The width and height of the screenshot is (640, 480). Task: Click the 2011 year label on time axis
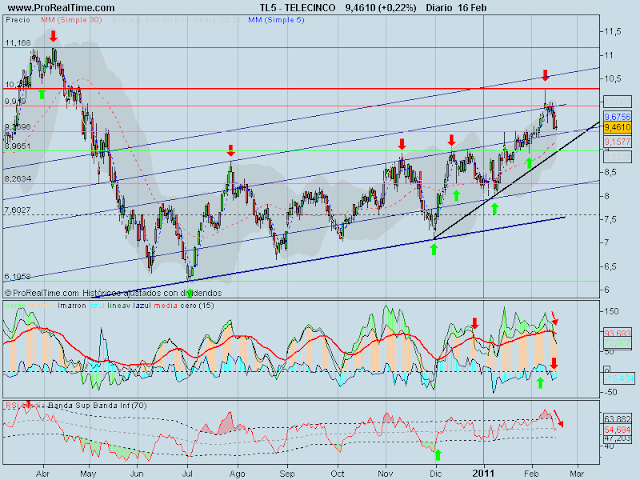click(483, 474)
